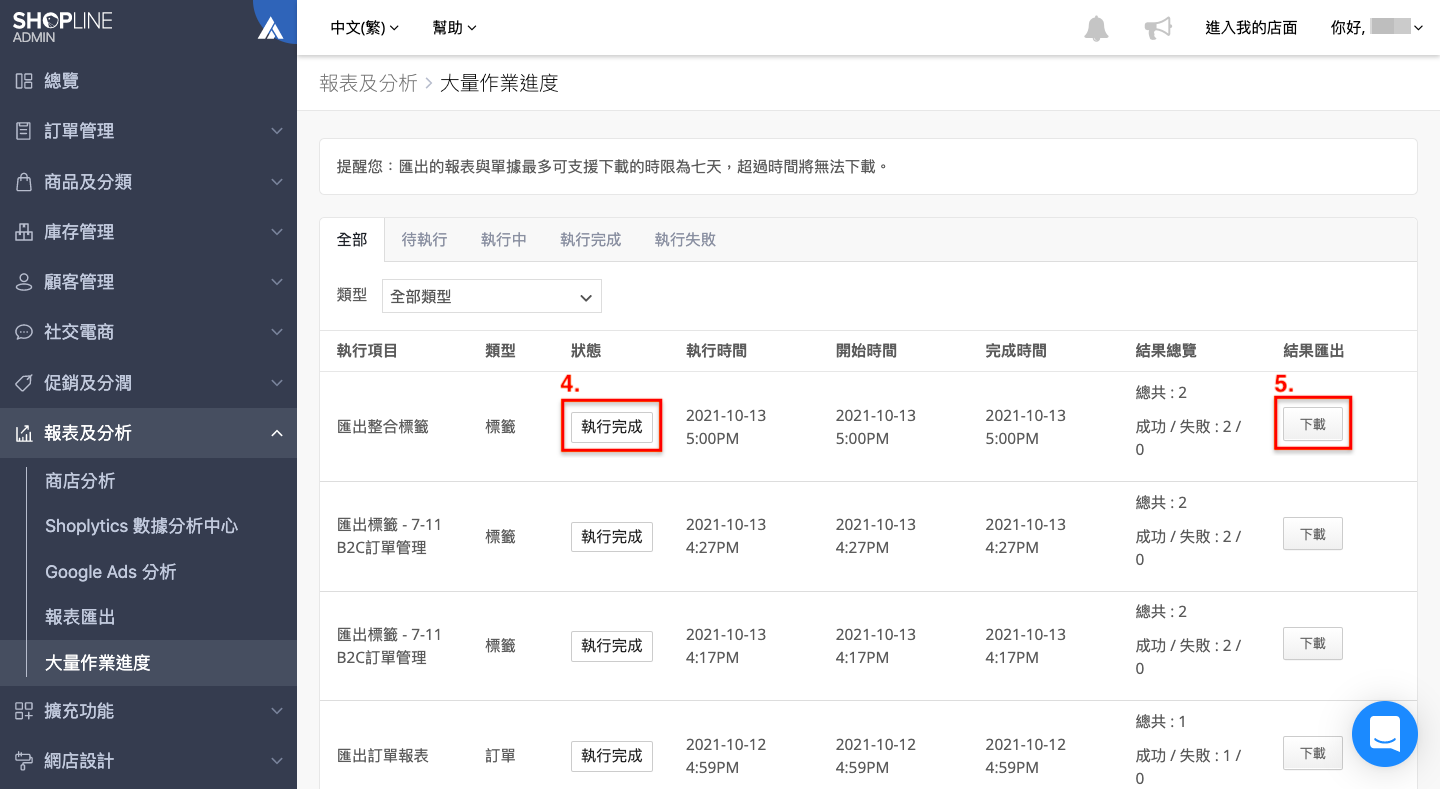
Task: Open the live chat bubble icon
Action: (1385, 734)
